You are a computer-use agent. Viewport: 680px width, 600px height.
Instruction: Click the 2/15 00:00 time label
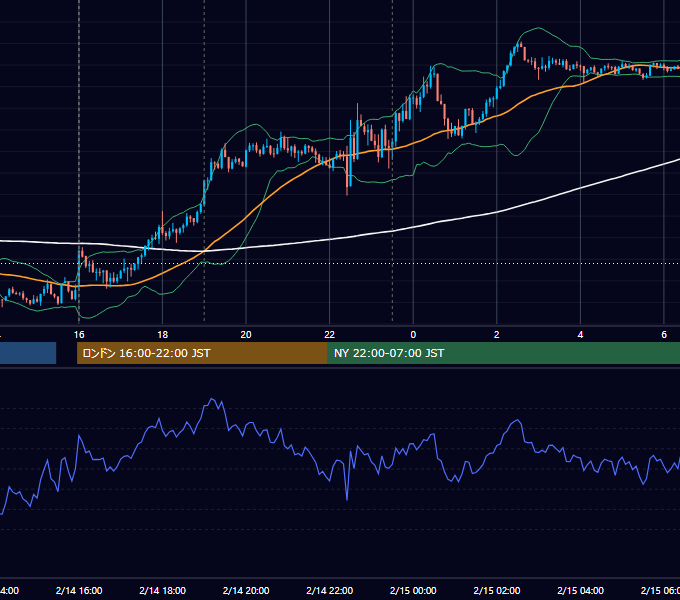click(413, 590)
